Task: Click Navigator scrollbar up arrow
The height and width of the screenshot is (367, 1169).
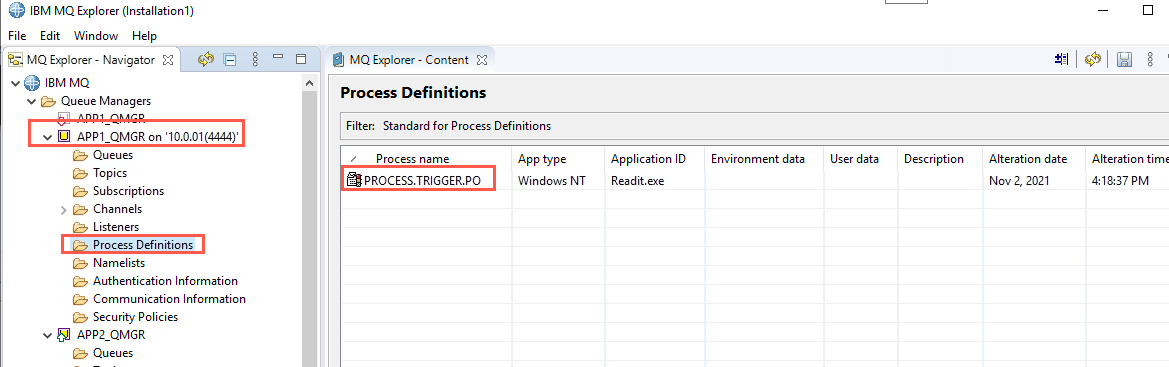Action: coord(309,84)
